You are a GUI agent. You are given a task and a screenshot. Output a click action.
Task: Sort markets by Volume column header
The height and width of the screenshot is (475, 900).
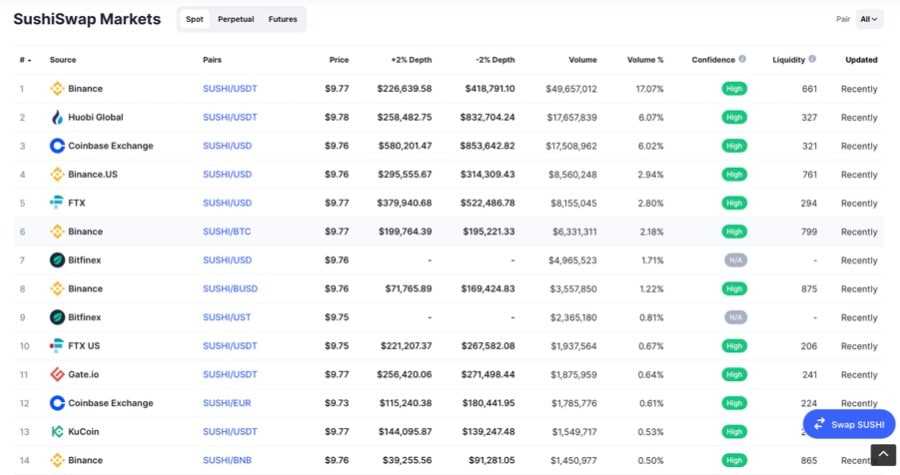(x=582, y=60)
